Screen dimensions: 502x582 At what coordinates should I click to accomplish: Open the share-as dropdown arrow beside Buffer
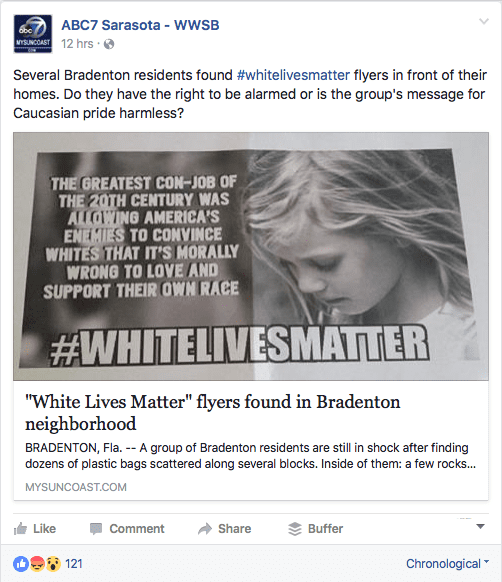click(480, 526)
